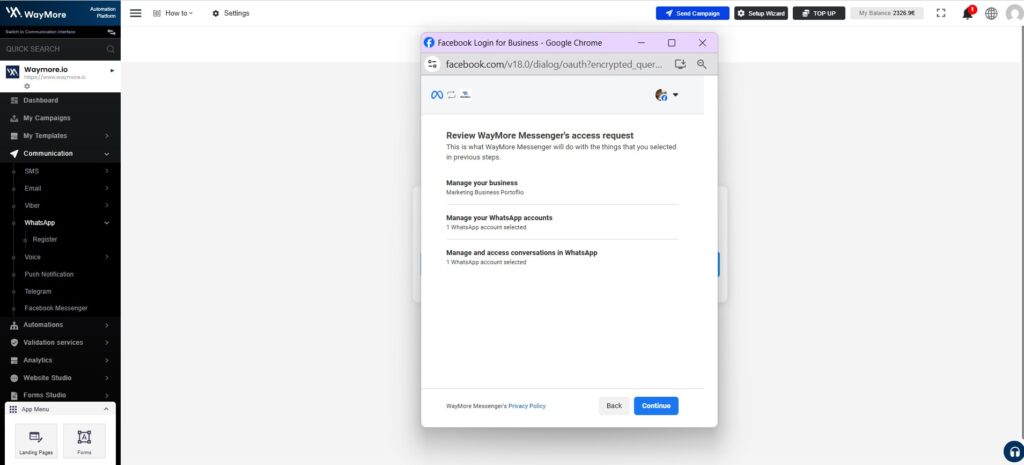Click the install app icon in popup address bar
This screenshot has height=465, width=1024.
(x=680, y=64)
